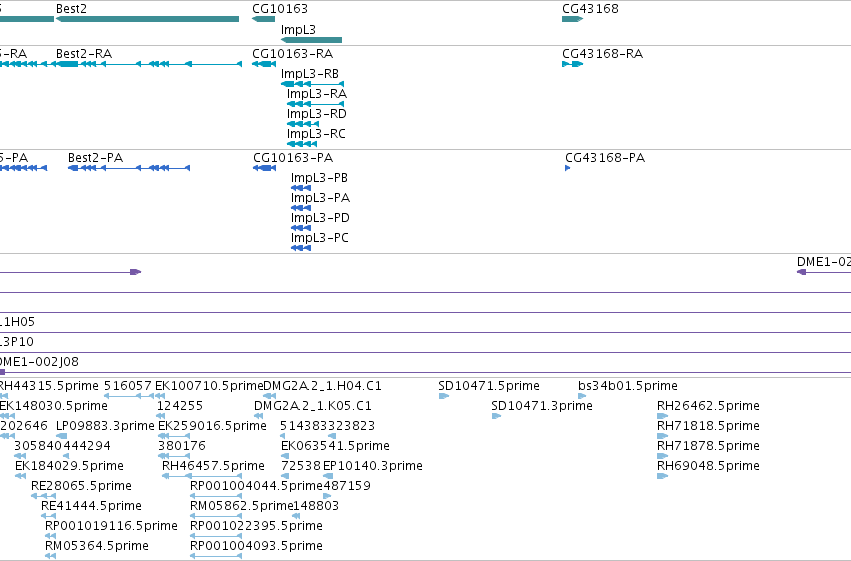851x561 pixels.
Task: Click DMG2A.2_1.H04.C1 feature label
Action: pos(322,386)
